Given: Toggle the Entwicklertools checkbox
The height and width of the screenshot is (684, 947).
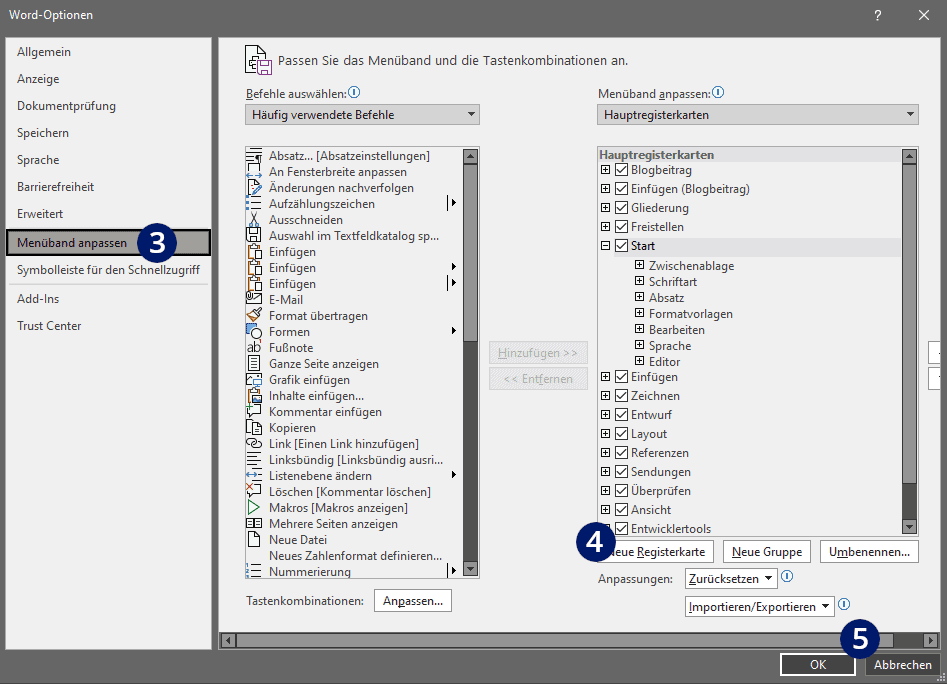Looking at the screenshot, I should pyautogui.click(x=621, y=528).
